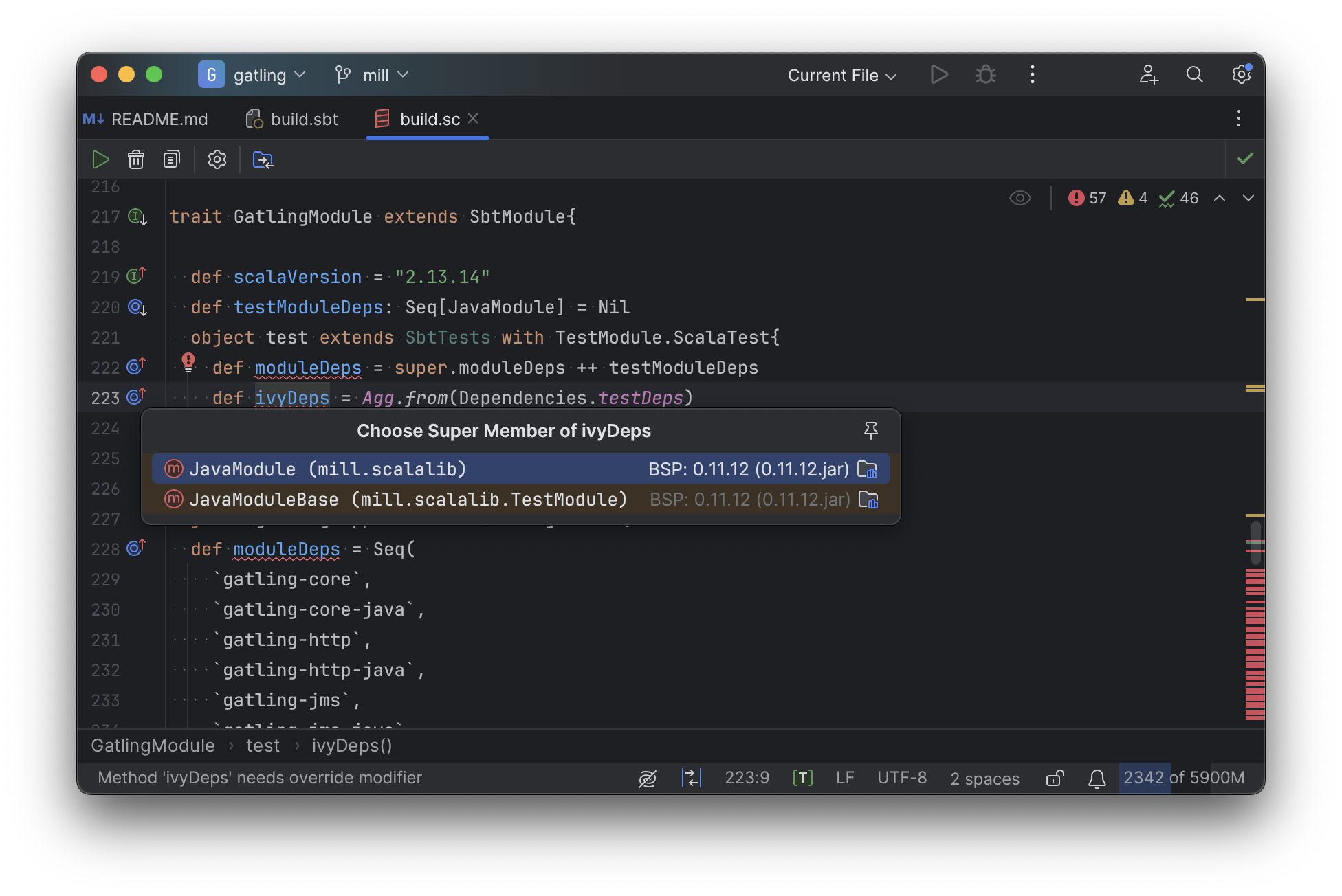Start debugging with the bug icon
This screenshot has height=896, width=1342.
point(985,75)
